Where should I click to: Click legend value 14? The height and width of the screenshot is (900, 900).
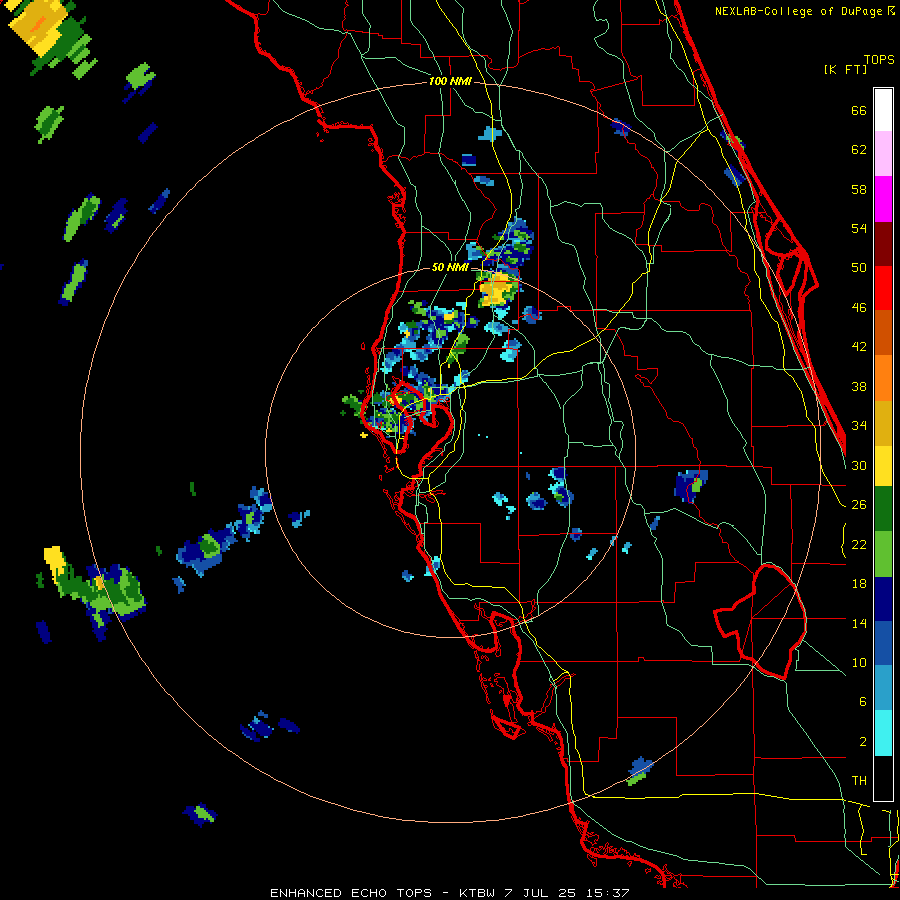pos(859,623)
